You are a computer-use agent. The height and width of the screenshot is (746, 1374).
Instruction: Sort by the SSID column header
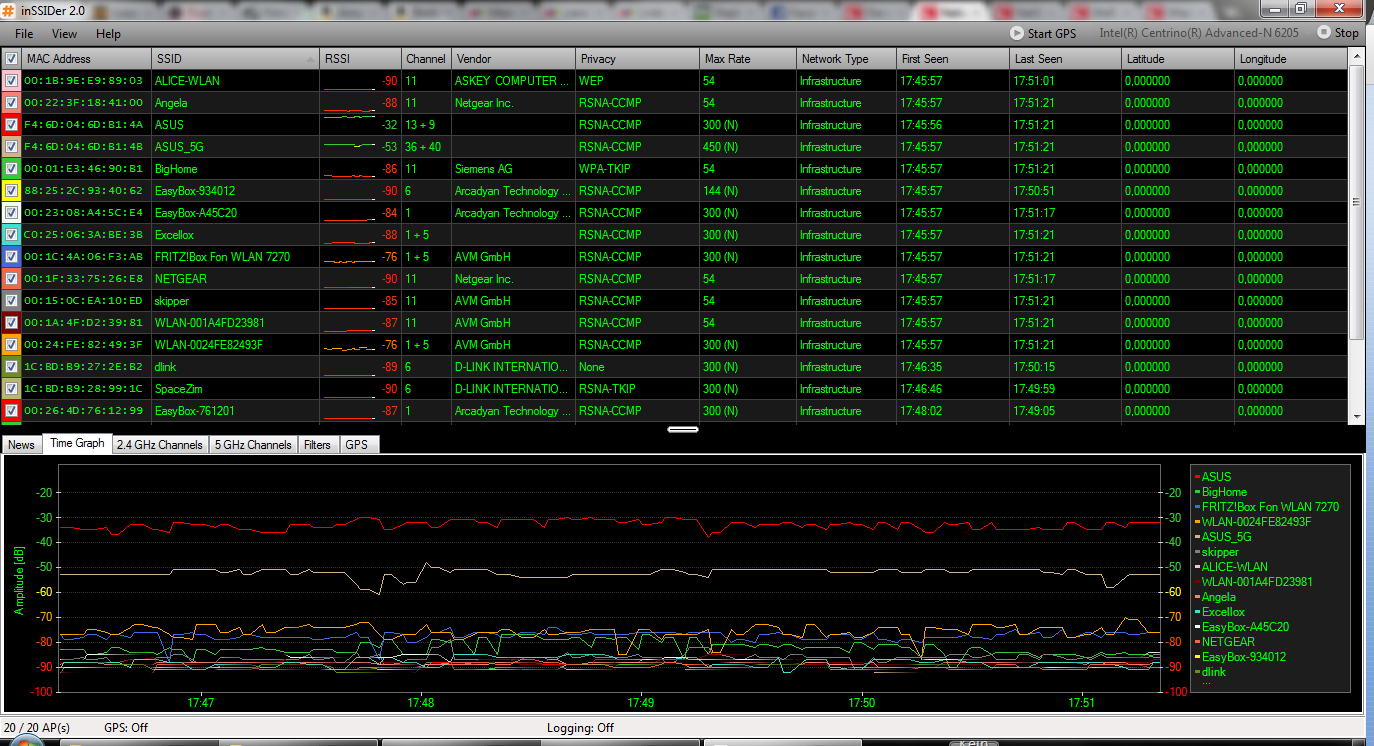point(235,59)
